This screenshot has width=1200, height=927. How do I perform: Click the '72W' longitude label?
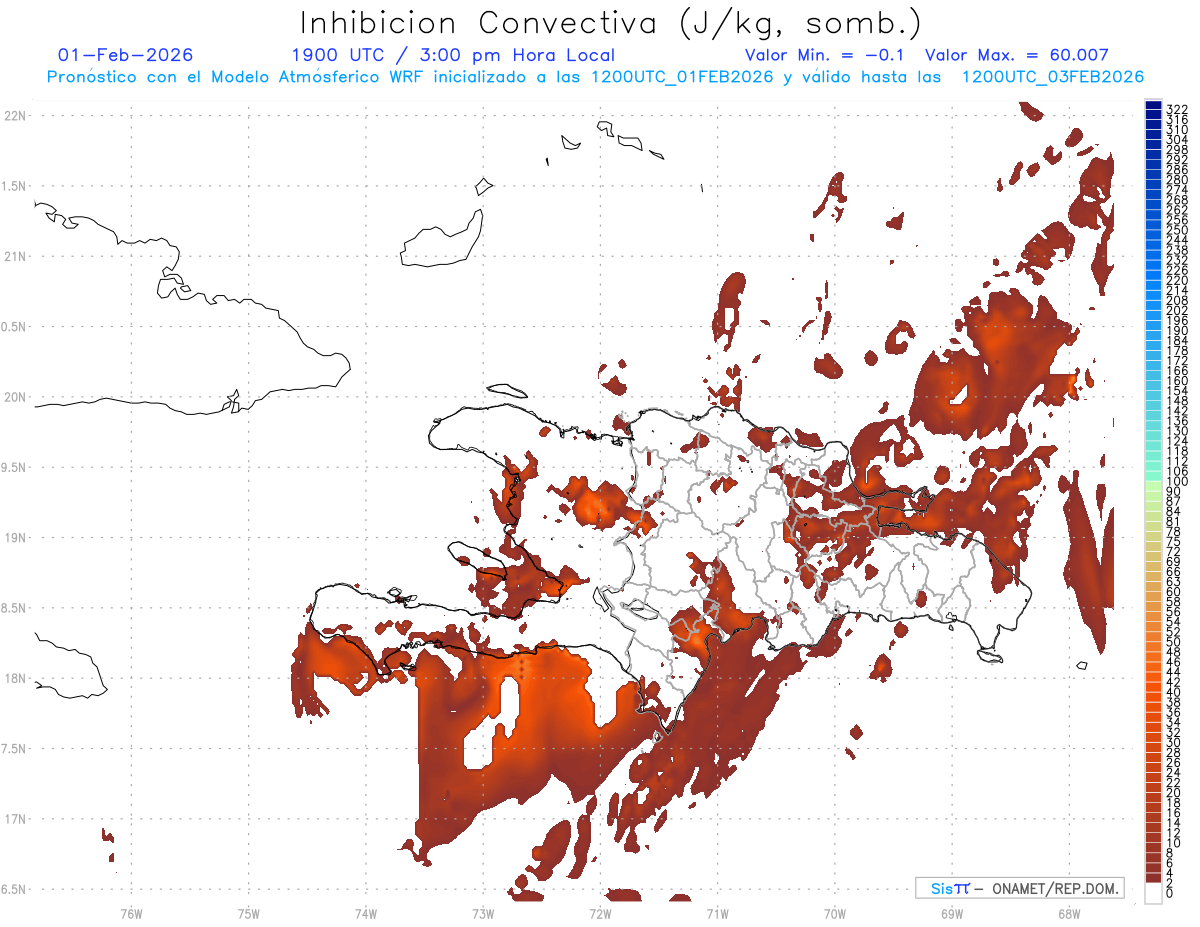tap(600, 913)
